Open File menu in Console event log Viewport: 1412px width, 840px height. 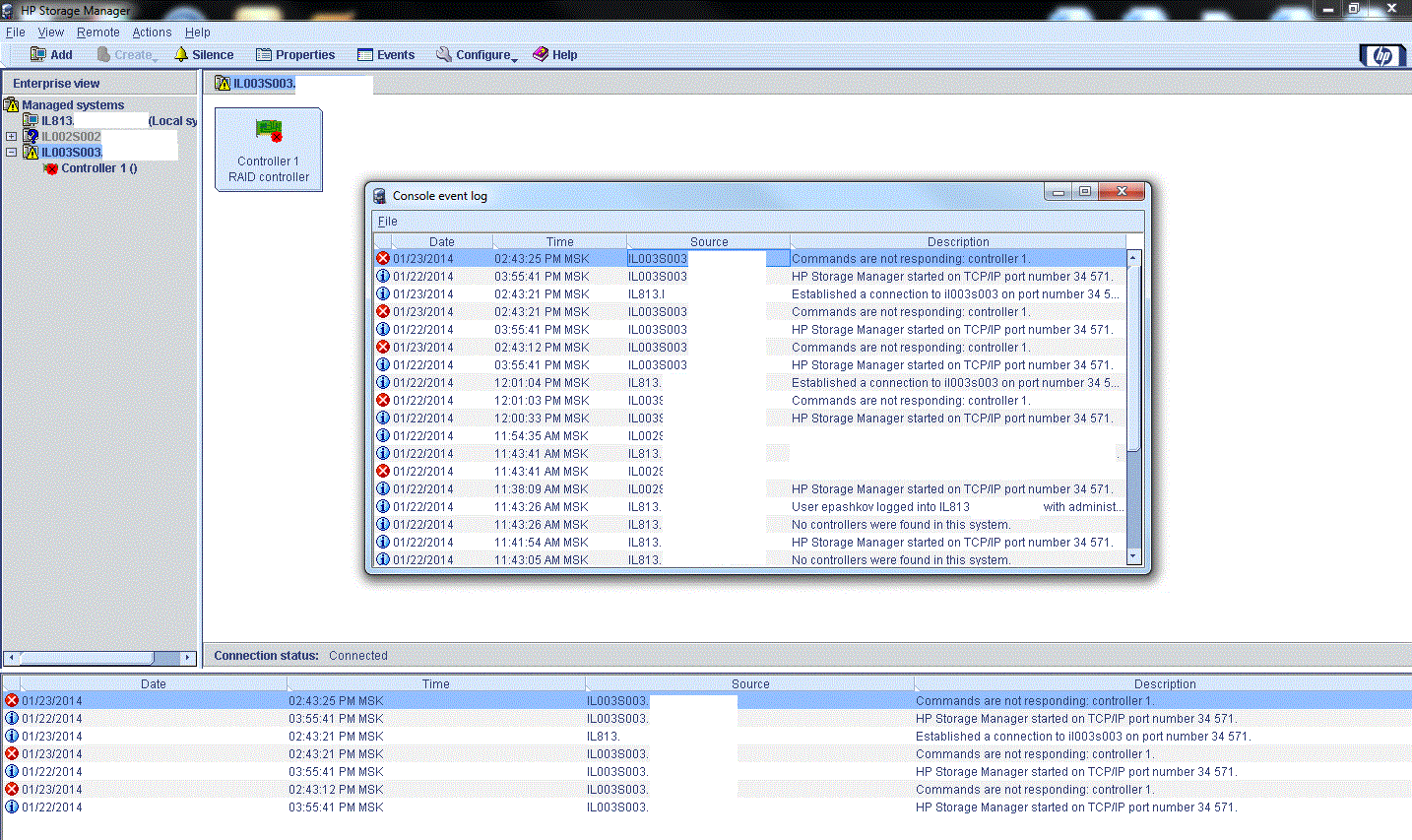pos(388,222)
